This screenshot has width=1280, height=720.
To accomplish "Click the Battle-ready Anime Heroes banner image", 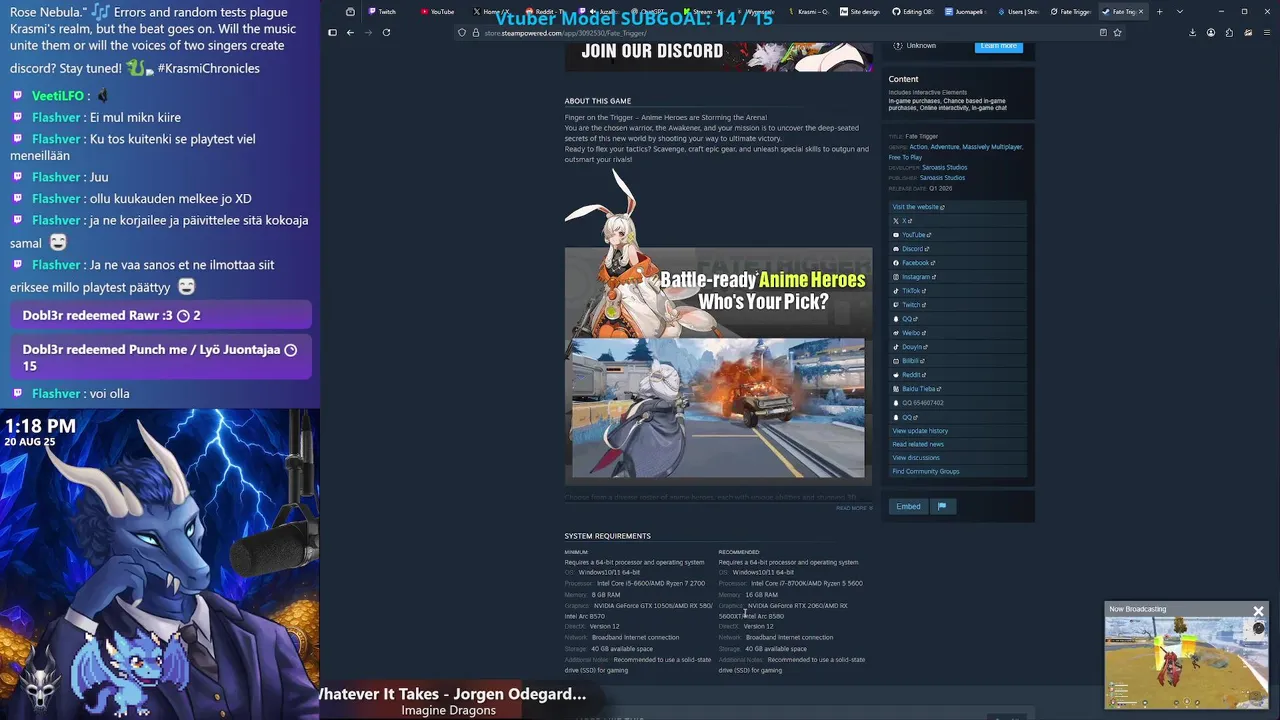I will coord(718,291).
